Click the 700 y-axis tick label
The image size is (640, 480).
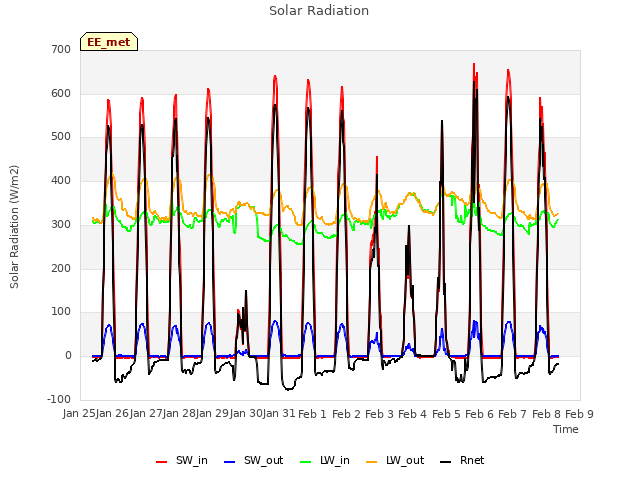pos(61,50)
